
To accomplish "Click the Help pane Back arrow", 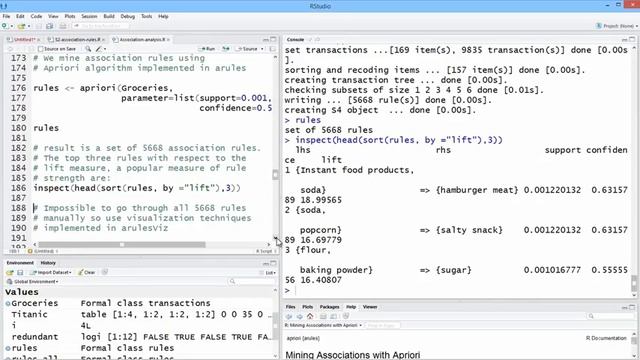I will pos(289,316).
